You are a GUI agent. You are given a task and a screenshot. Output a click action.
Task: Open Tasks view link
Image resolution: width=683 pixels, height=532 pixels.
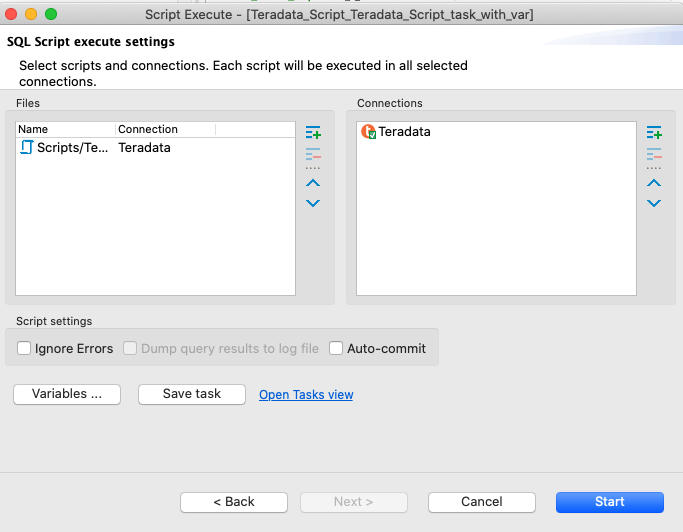tap(306, 395)
